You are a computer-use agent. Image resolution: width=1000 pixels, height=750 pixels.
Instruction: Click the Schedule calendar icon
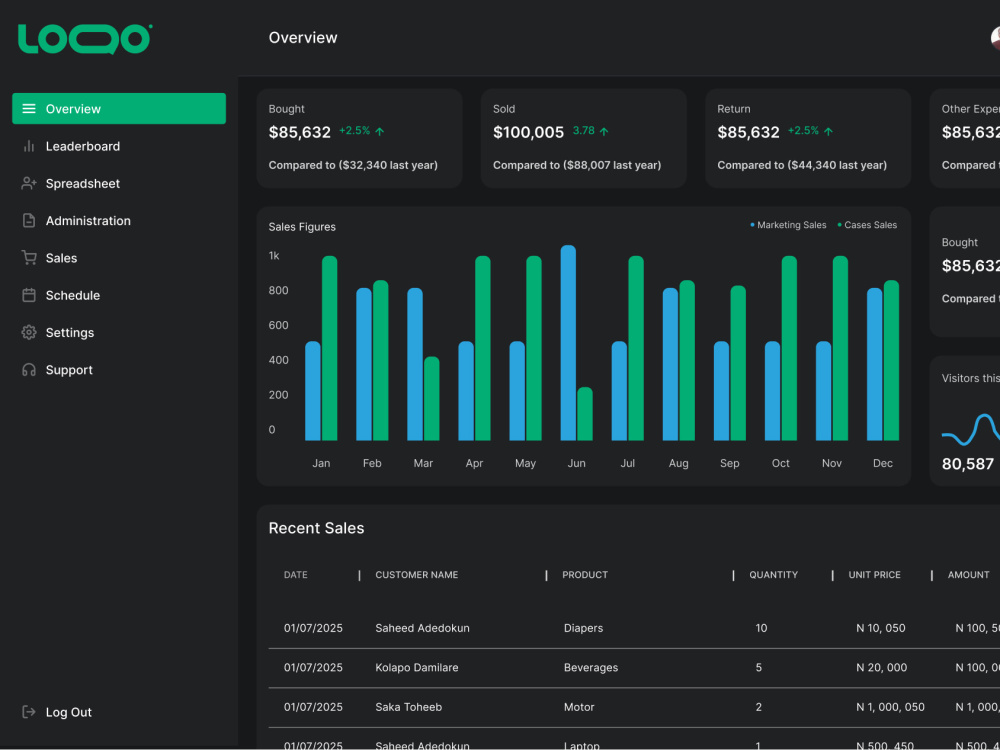tap(29, 295)
